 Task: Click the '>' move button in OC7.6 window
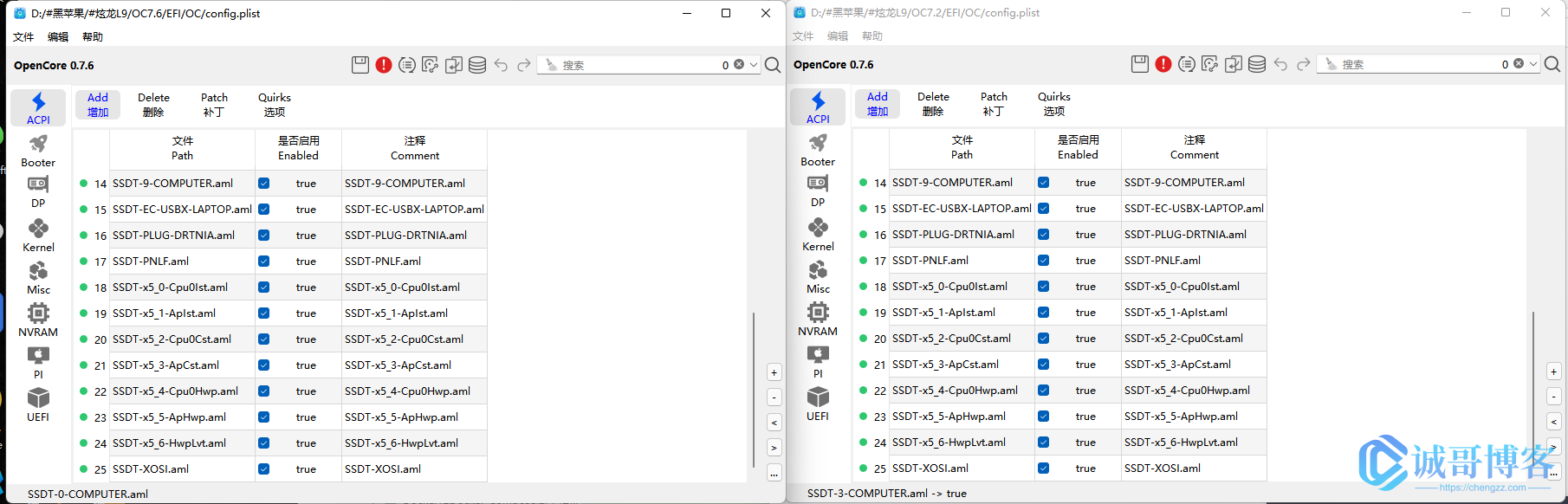774,448
